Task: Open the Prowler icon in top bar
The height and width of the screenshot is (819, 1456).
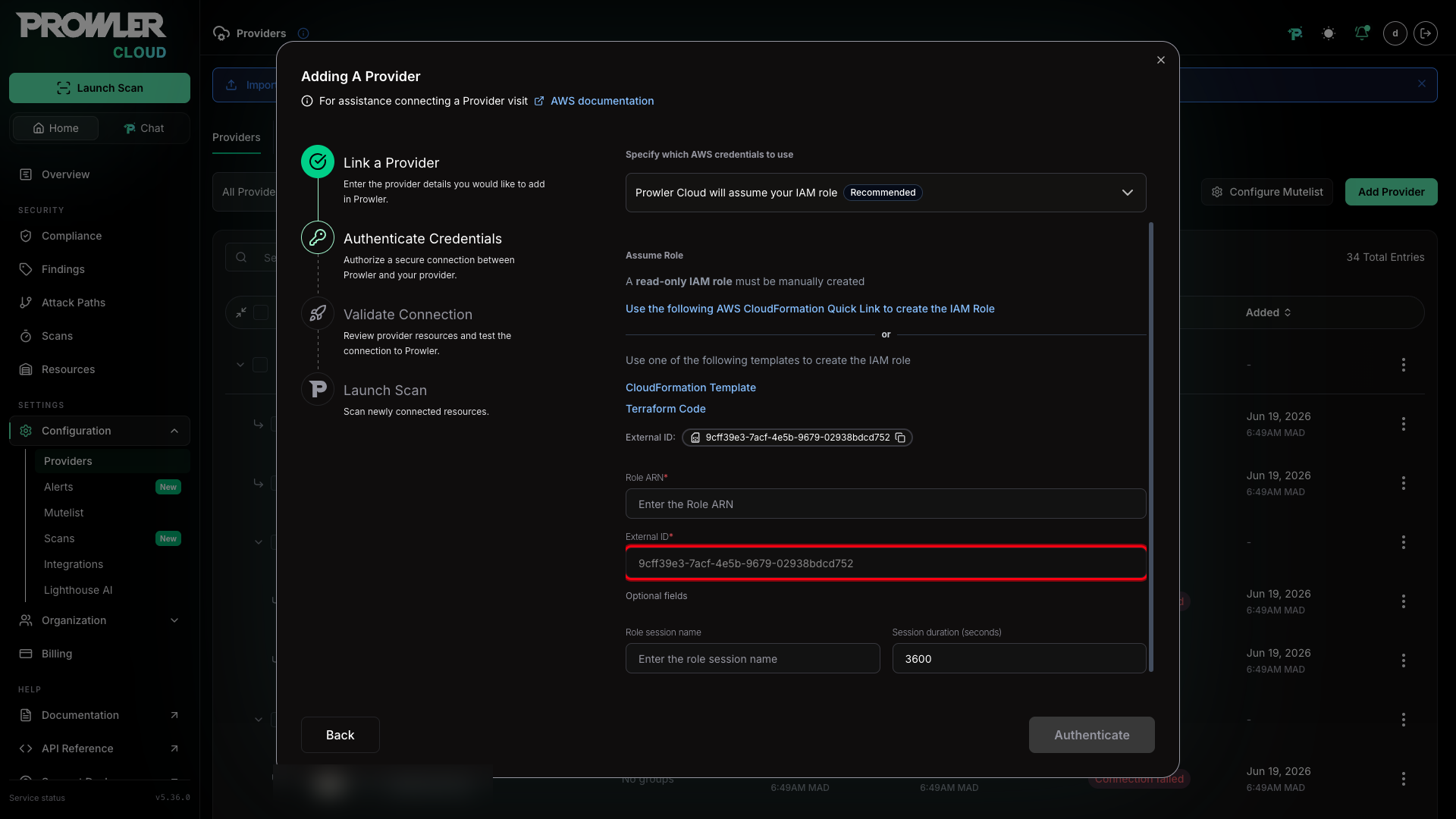Action: [x=1295, y=33]
